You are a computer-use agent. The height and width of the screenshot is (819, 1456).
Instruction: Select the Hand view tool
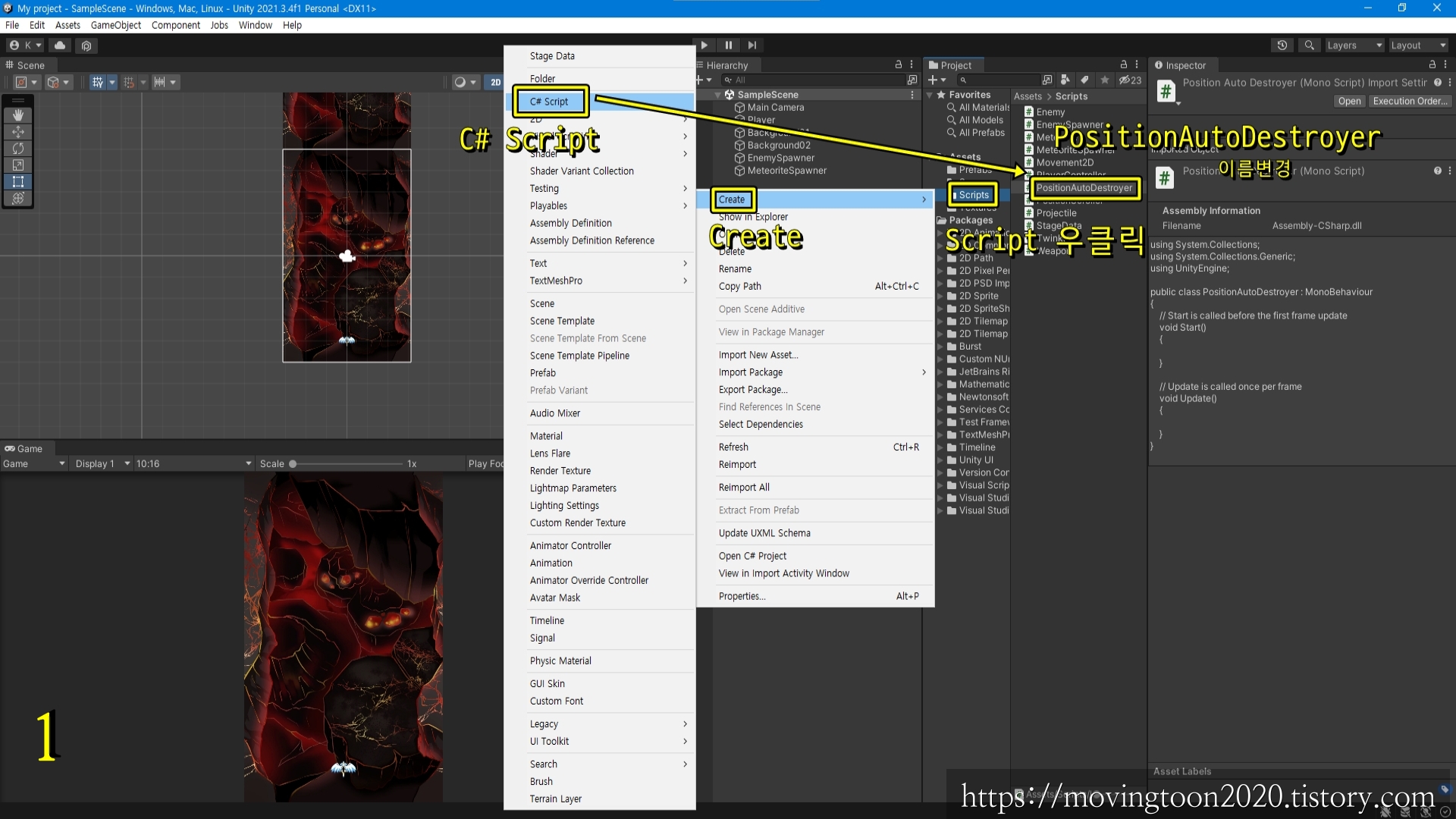[x=18, y=115]
